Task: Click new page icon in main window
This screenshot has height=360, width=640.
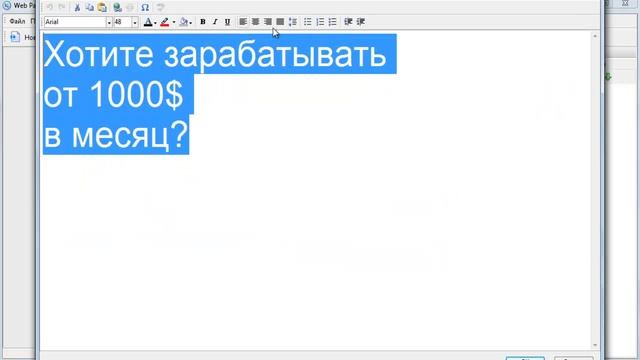Action: click(x=15, y=37)
